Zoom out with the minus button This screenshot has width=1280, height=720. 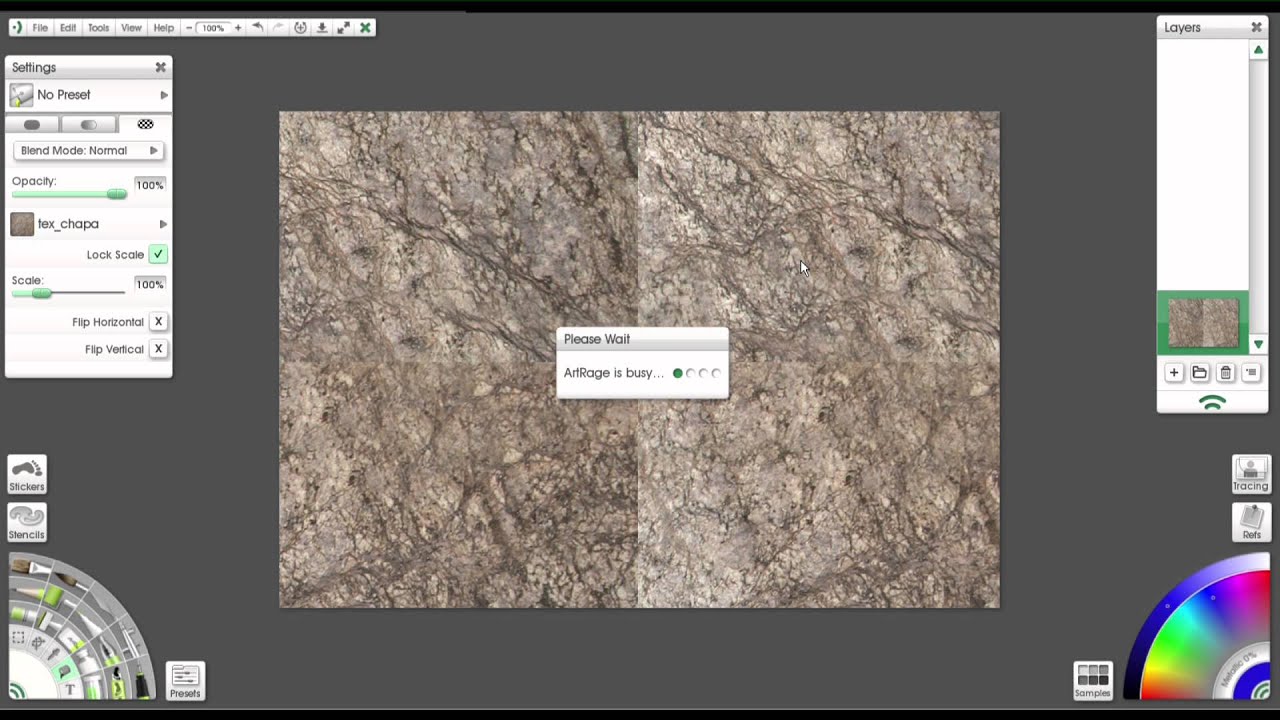click(x=189, y=28)
